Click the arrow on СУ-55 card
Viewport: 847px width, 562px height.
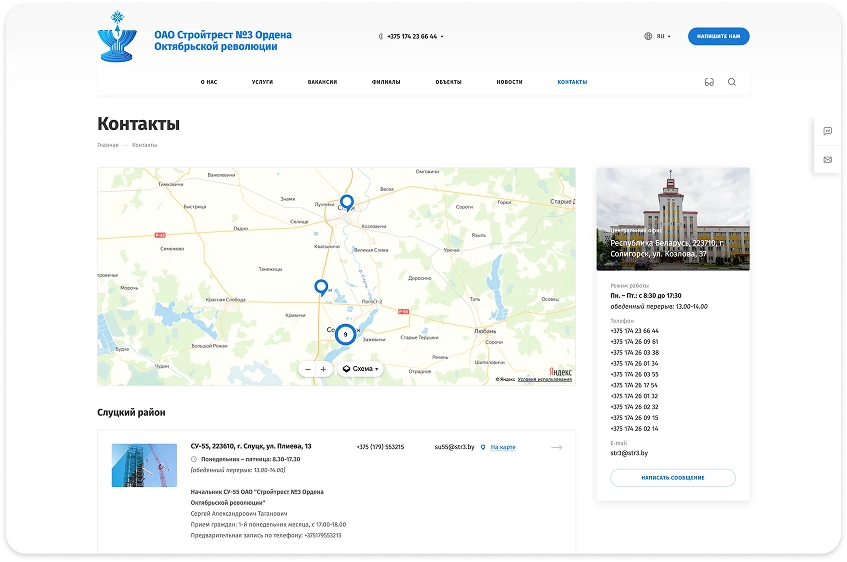point(556,447)
